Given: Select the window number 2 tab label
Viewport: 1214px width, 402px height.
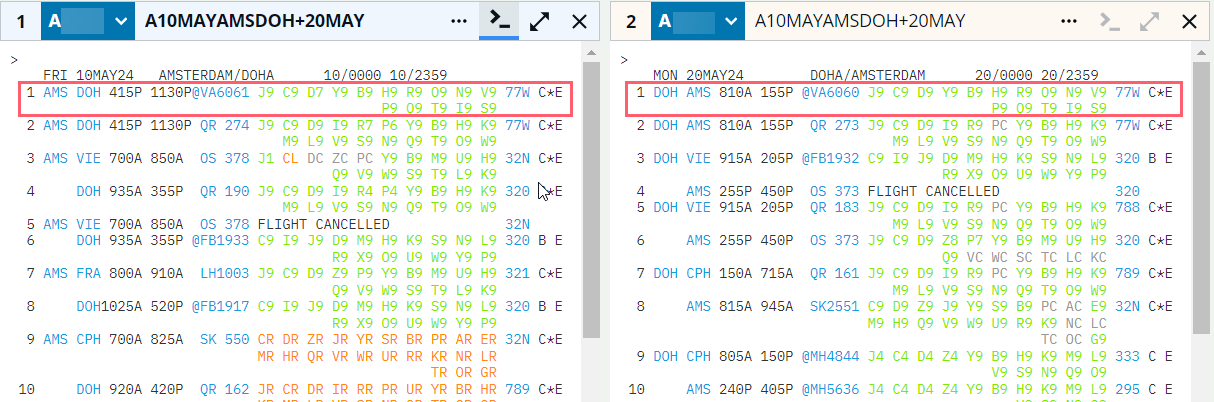Looking at the screenshot, I should (630, 21).
